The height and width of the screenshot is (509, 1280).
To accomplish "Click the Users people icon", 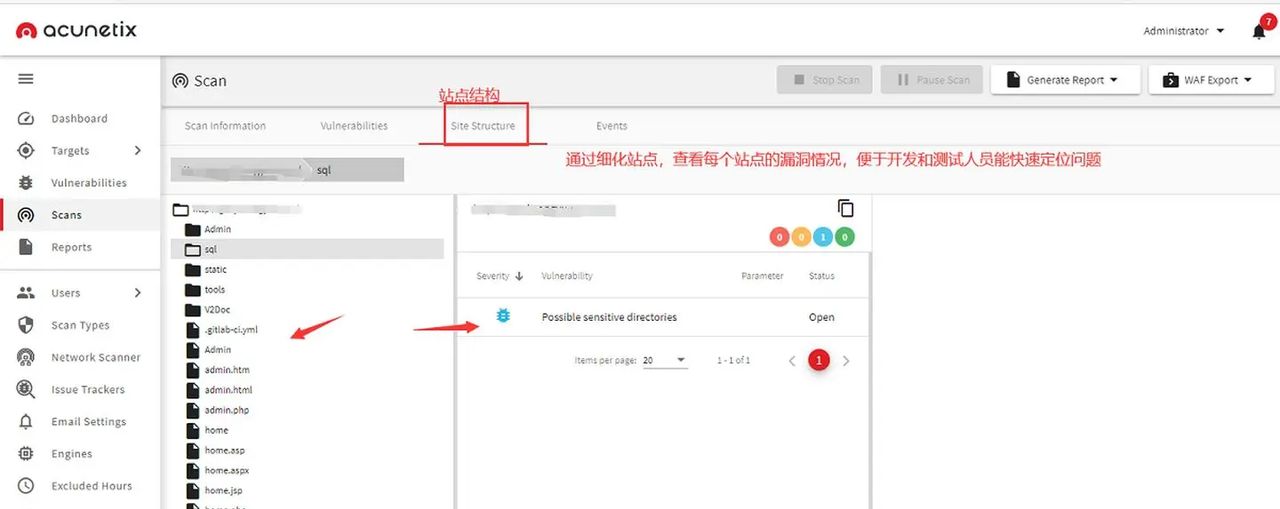I will pos(27,293).
